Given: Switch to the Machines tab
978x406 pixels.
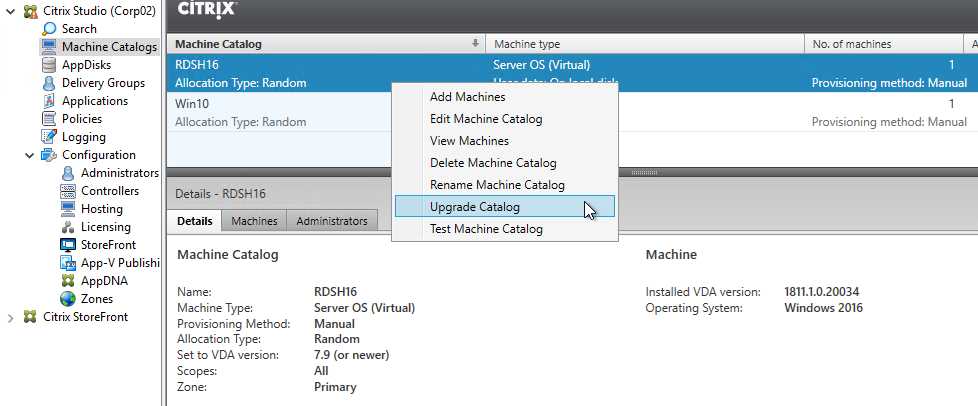Looking at the screenshot, I should click(254, 221).
